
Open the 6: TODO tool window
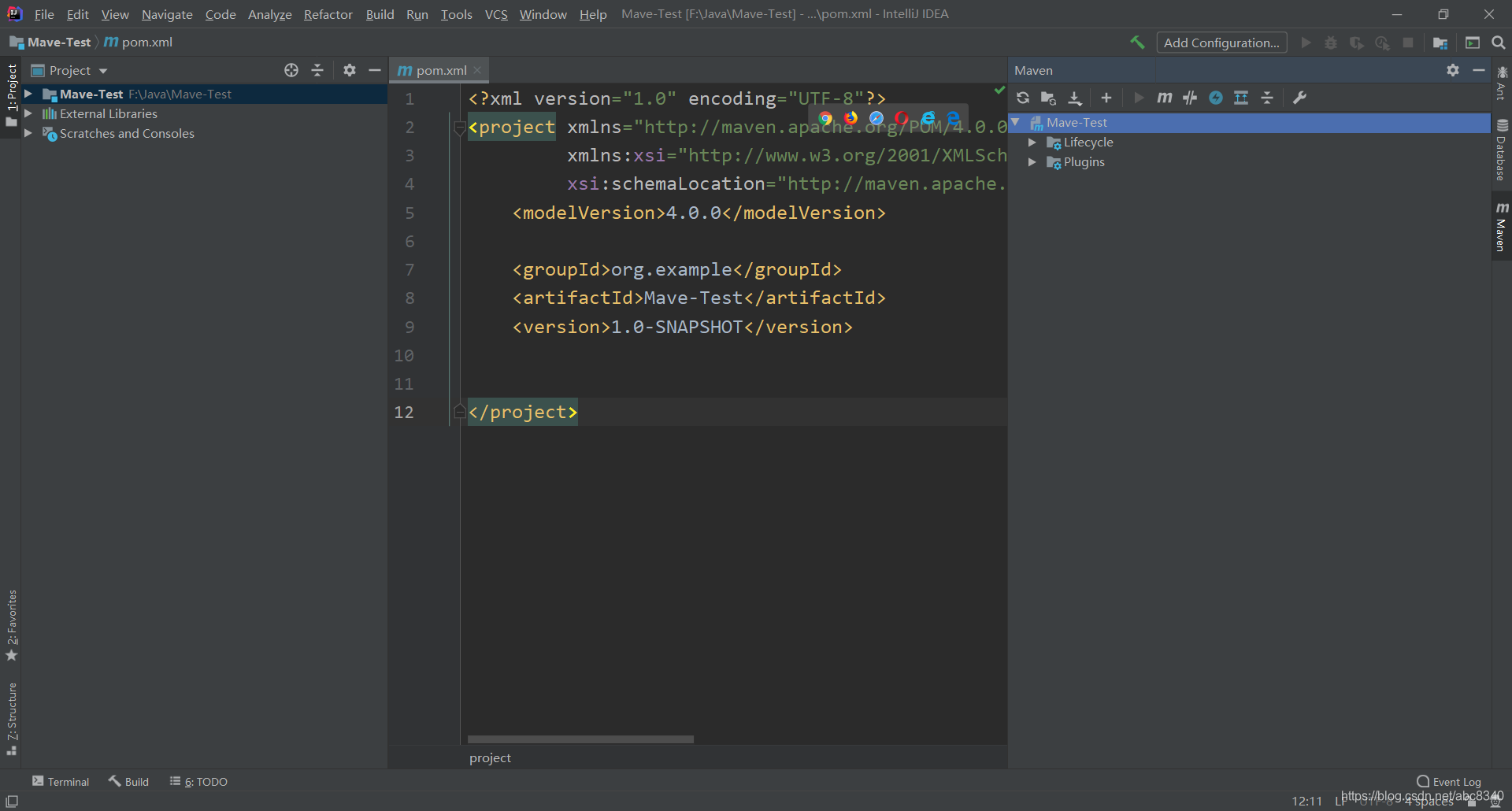pos(198,781)
